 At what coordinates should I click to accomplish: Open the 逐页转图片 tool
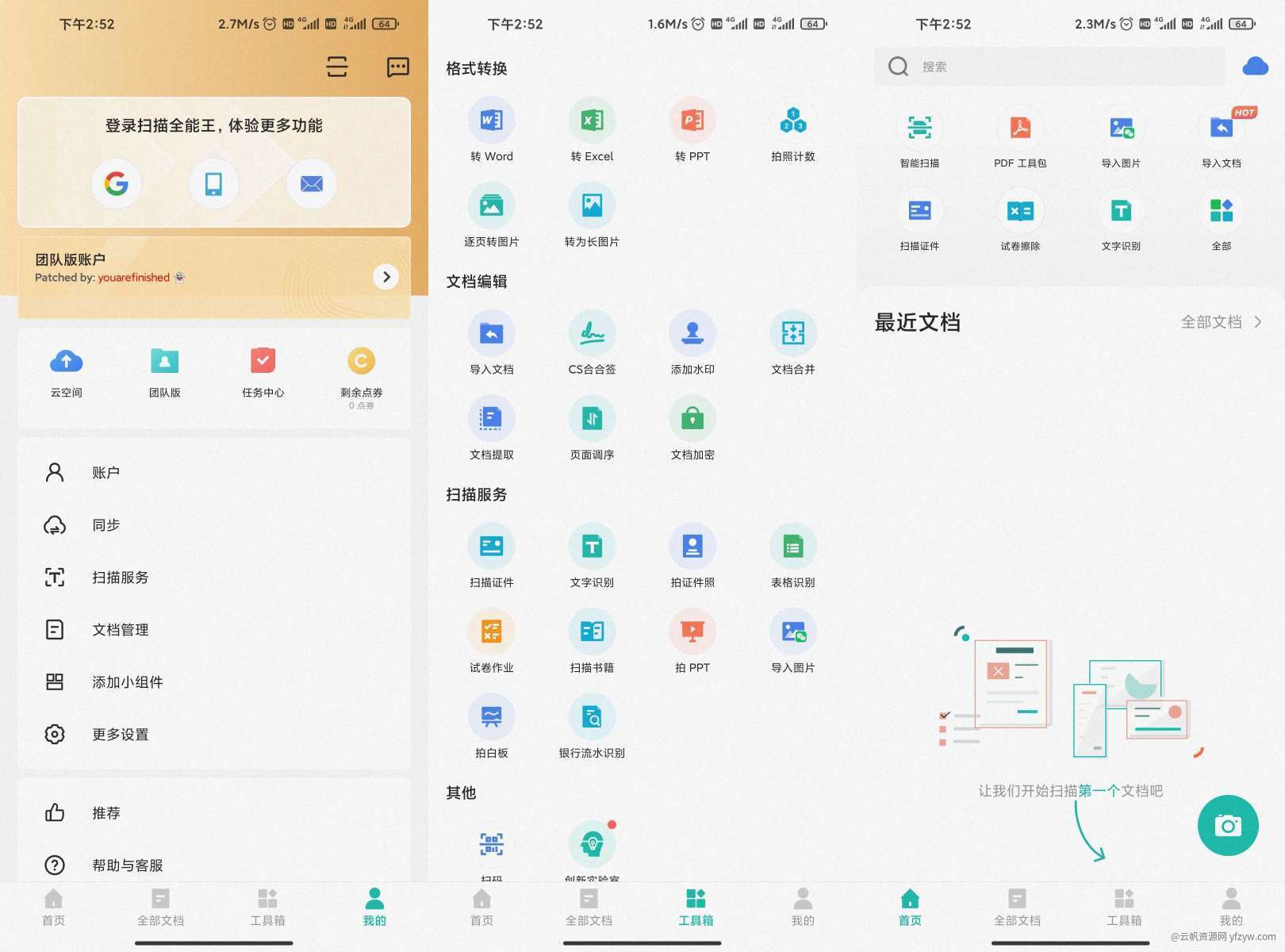(492, 215)
